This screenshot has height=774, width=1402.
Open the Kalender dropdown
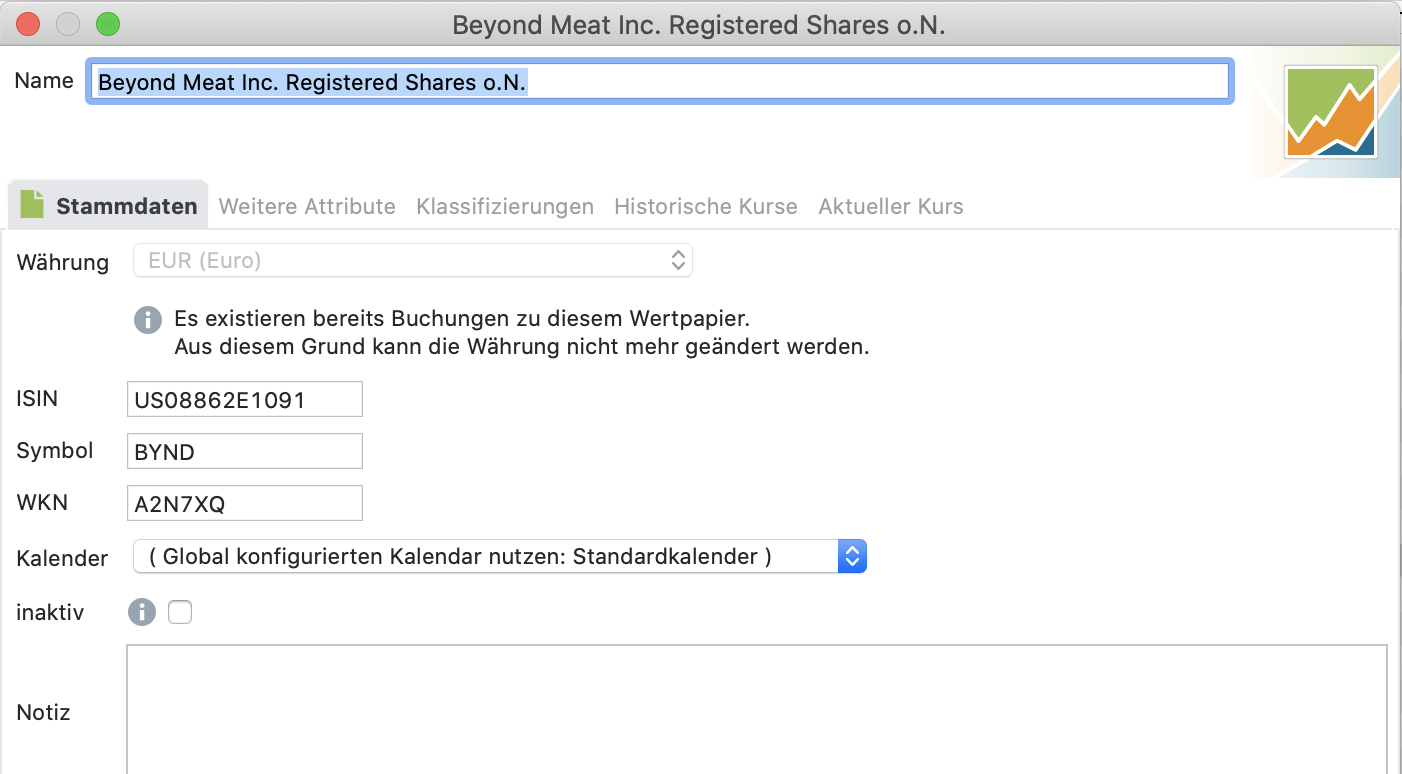(500, 557)
